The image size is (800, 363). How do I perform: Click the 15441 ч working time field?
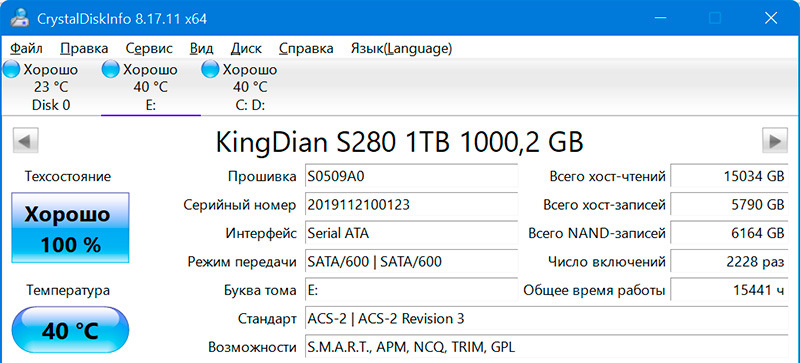(x=729, y=291)
